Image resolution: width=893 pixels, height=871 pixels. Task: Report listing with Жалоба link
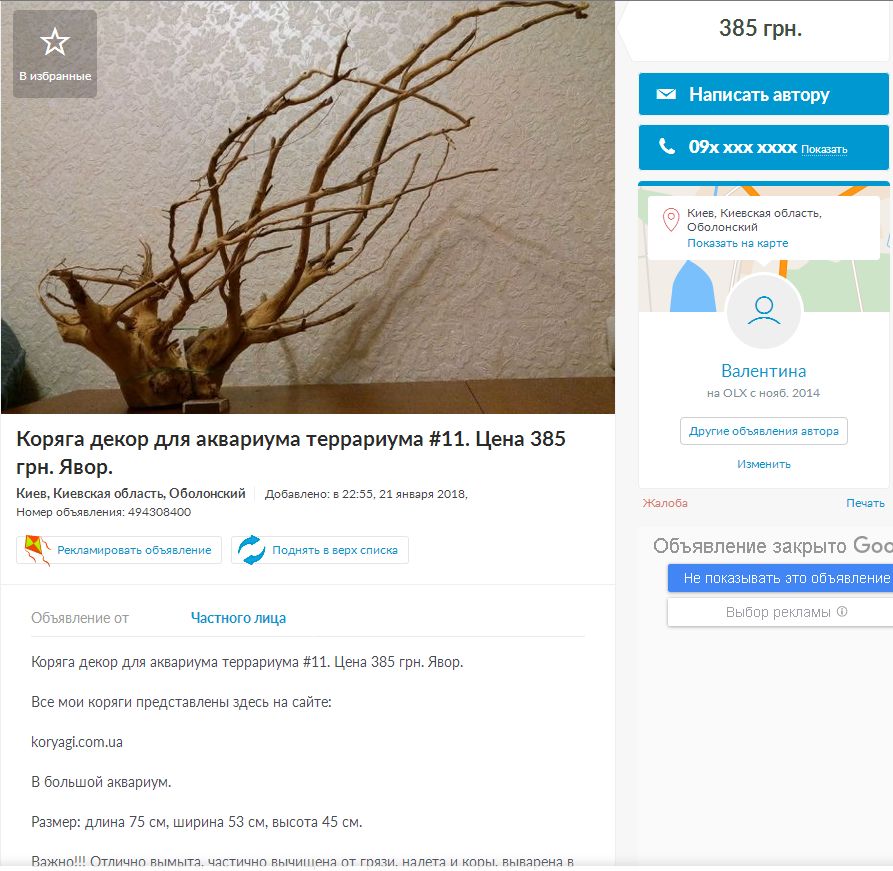pyautogui.click(x=665, y=503)
